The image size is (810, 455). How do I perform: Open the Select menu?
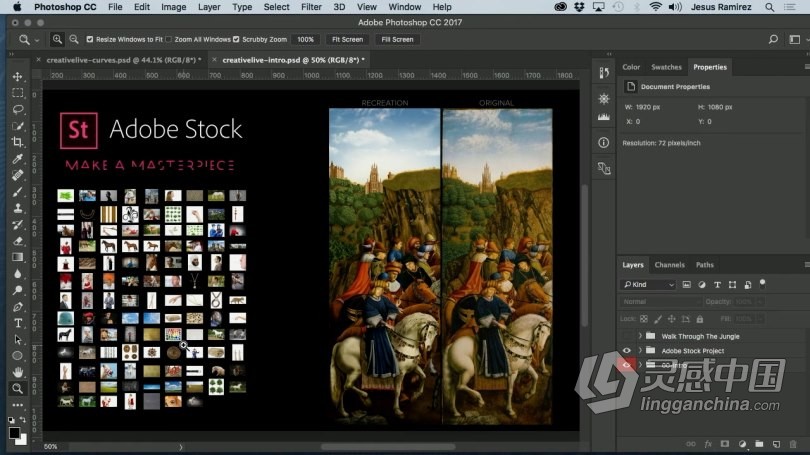point(276,7)
